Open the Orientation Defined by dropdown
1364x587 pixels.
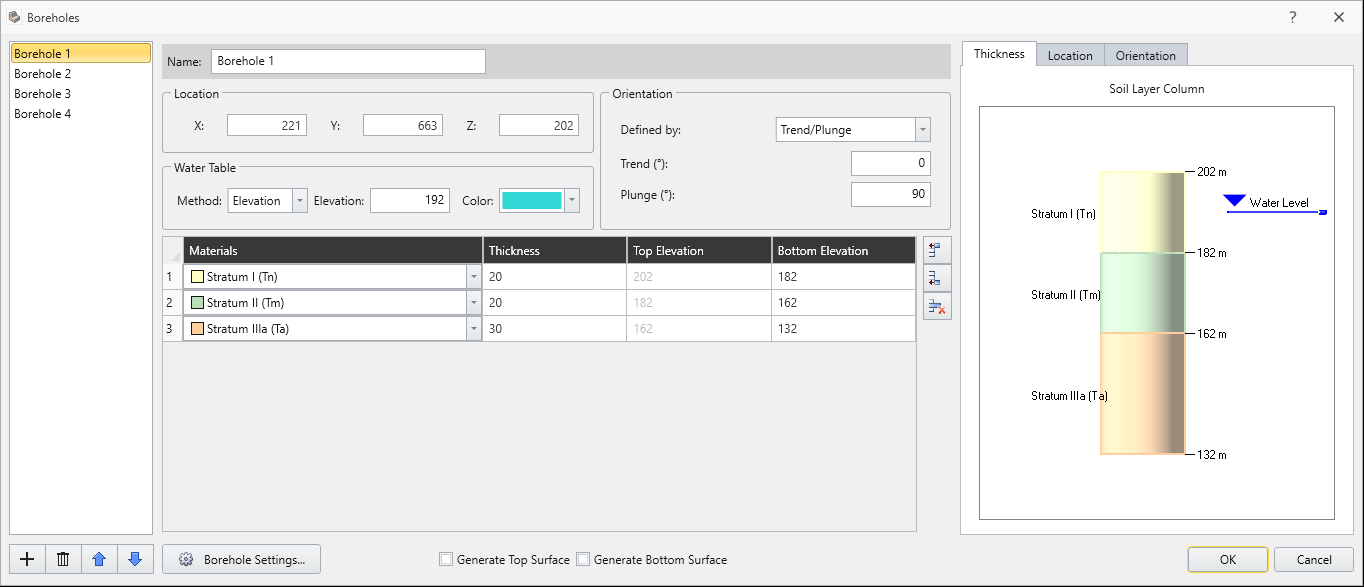[x=922, y=129]
